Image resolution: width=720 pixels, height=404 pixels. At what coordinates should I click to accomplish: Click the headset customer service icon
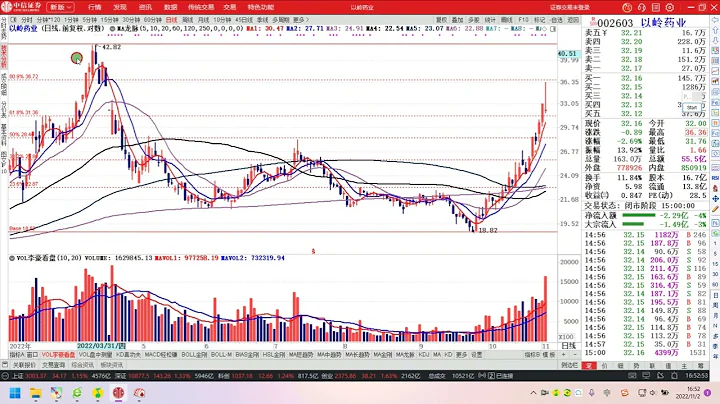[x=641, y=7]
